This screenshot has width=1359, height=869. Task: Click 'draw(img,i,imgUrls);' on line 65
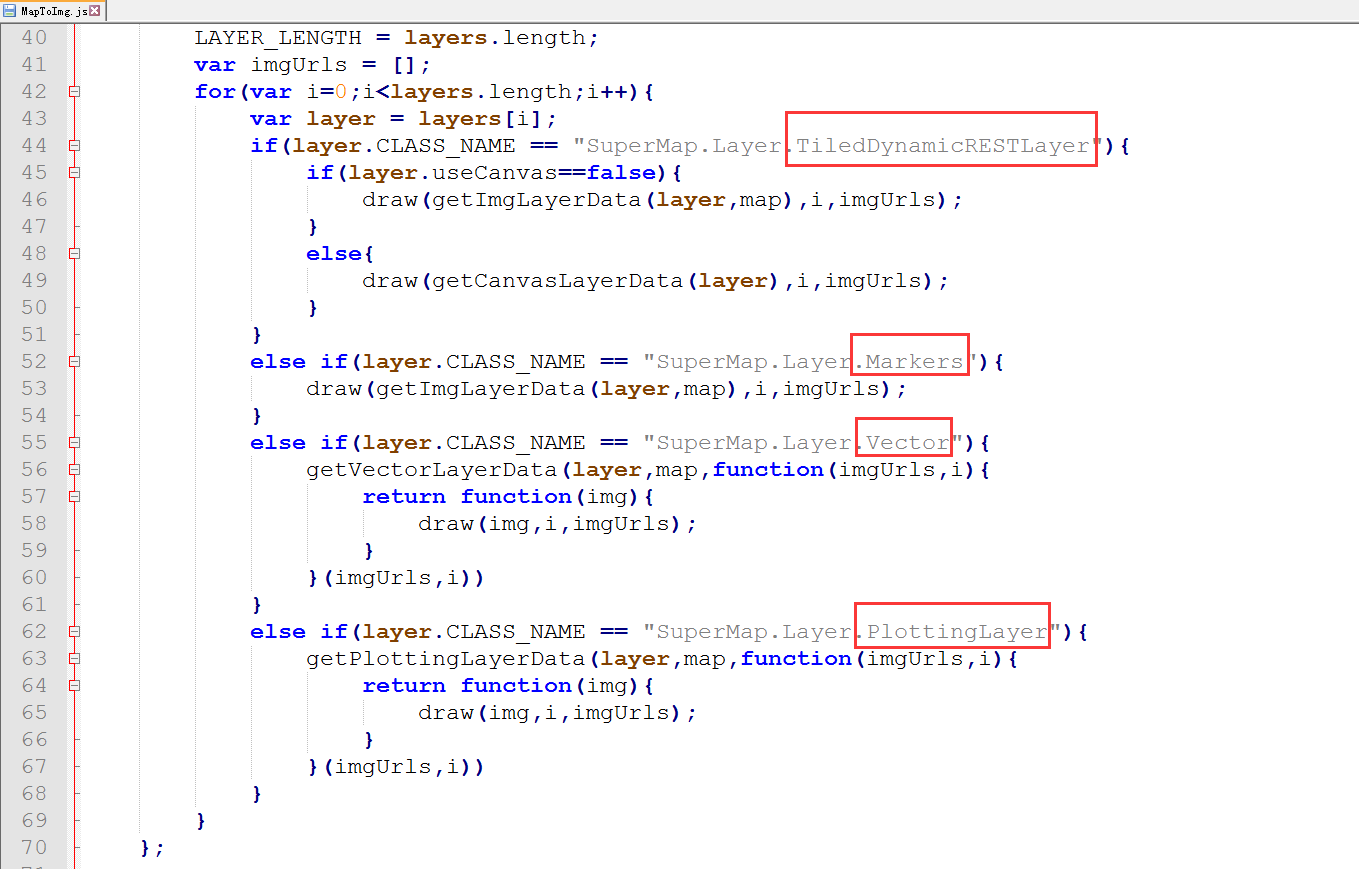click(x=557, y=713)
